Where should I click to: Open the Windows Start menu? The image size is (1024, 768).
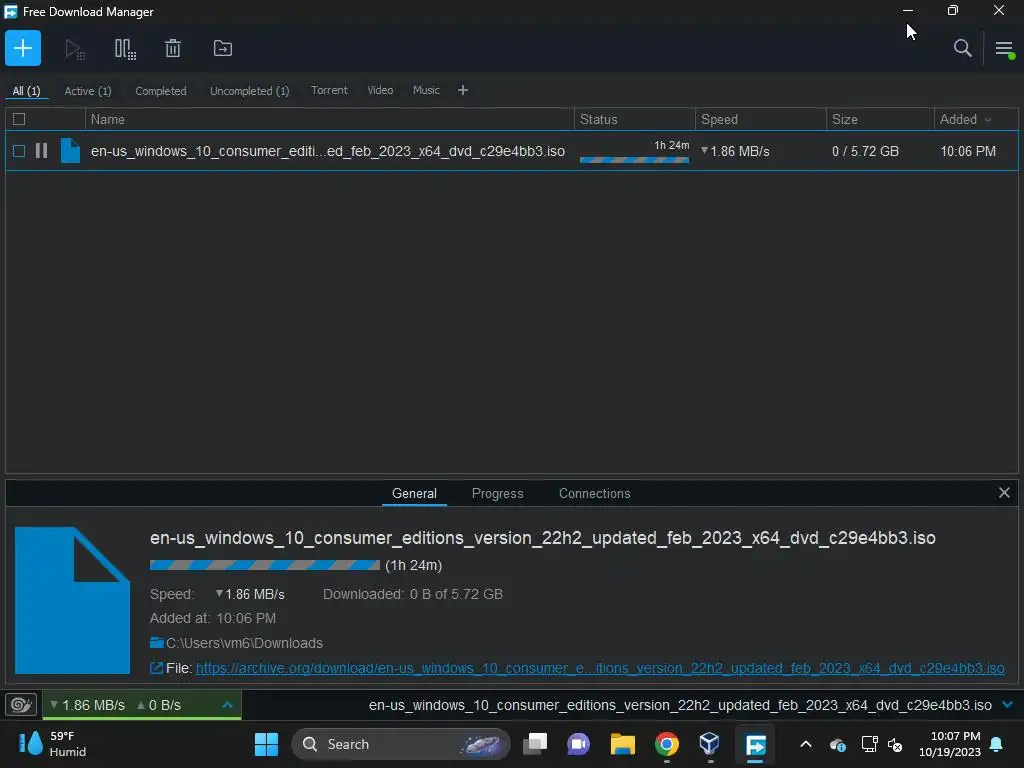(x=266, y=744)
